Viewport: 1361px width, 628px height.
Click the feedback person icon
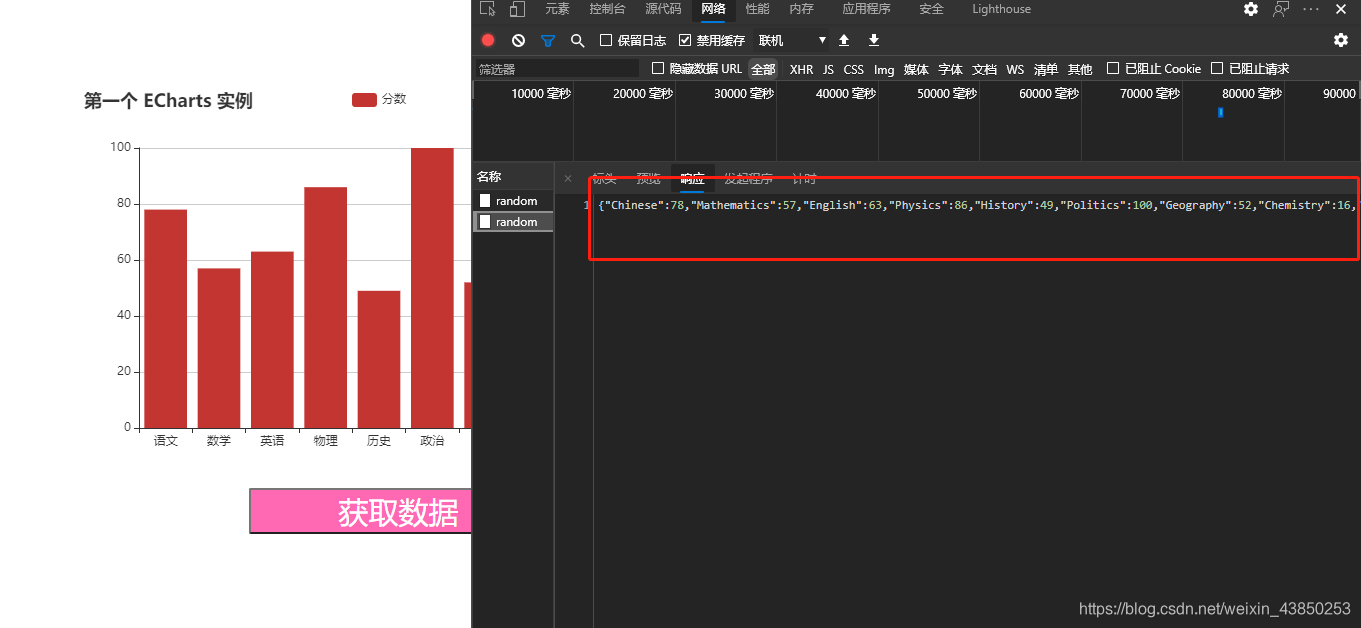click(x=1281, y=9)
